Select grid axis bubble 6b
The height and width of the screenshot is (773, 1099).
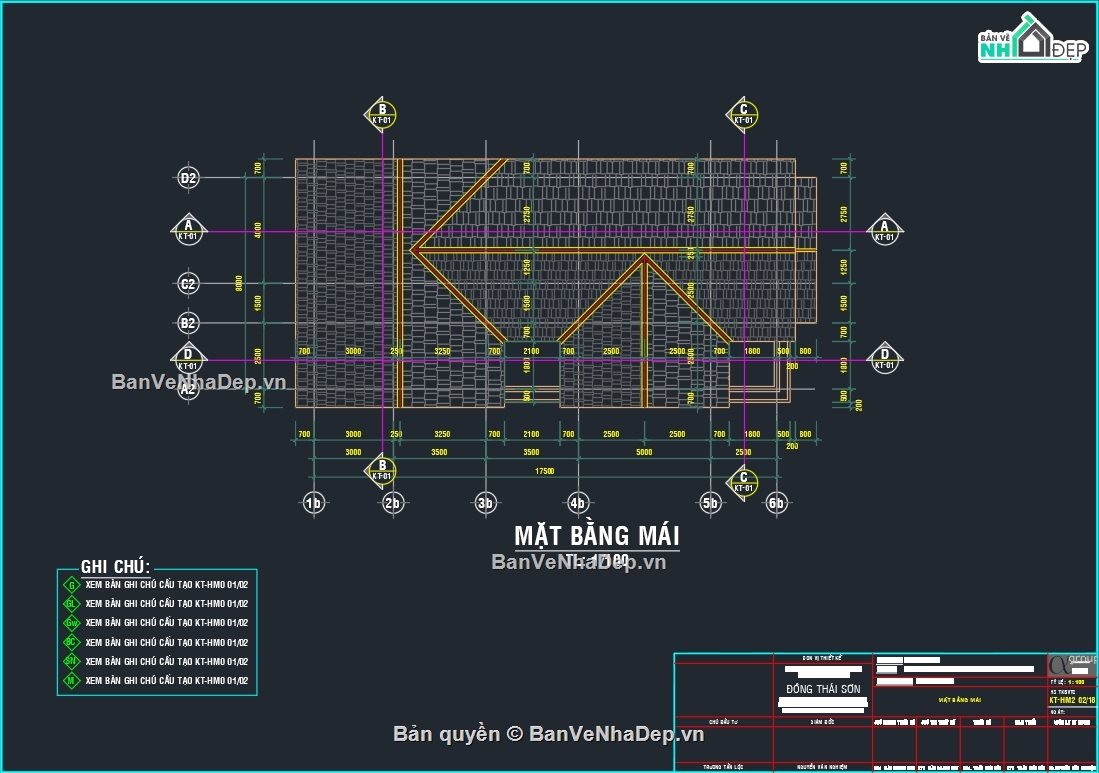(x=776, y=502)
